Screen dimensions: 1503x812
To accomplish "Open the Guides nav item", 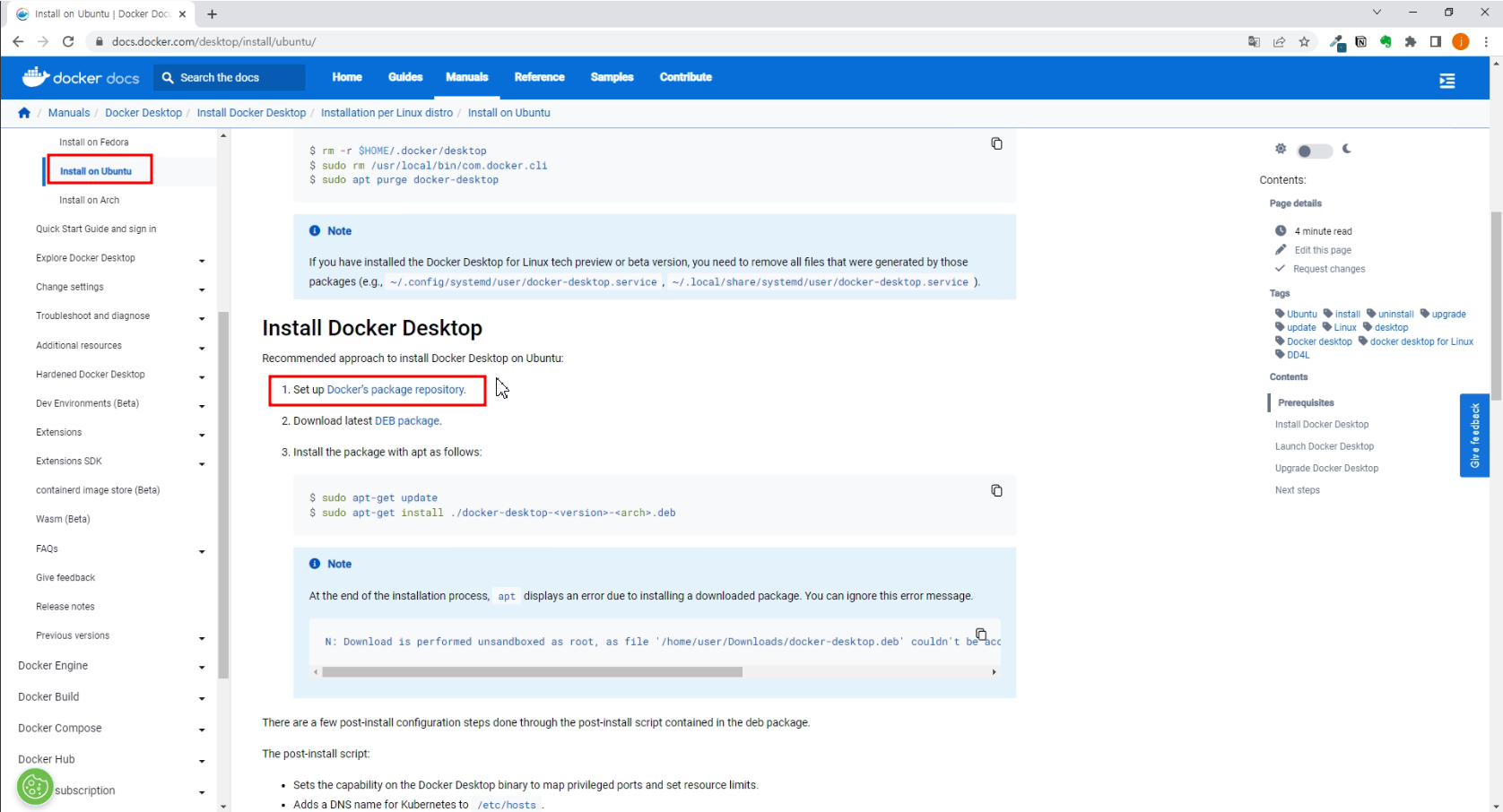I will (x=405, y=77).
